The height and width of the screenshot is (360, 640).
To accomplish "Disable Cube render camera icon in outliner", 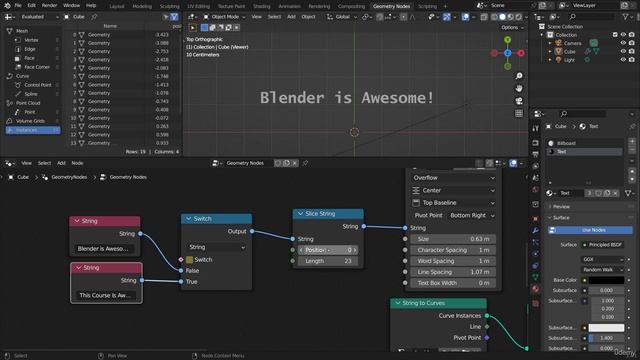I will (x=632, y=51).
